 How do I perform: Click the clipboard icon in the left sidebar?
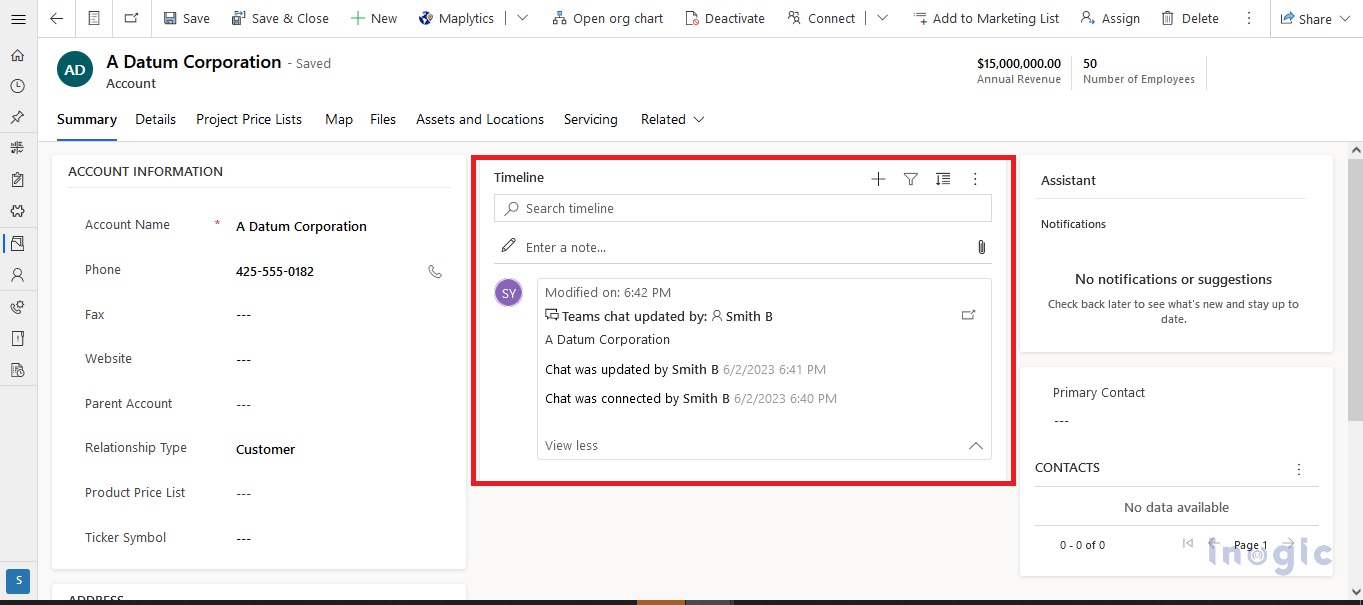(x=17, y=180)
